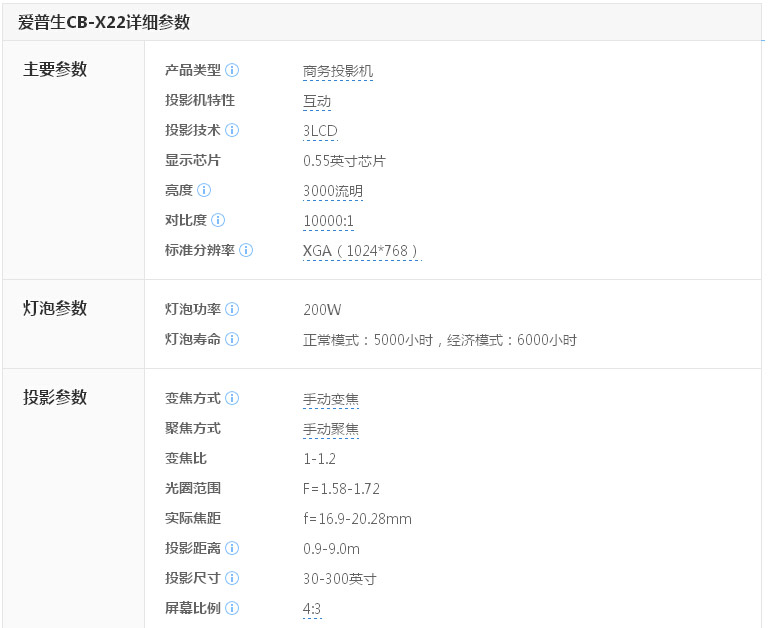Click the 标准分辨率 label
The height and width of the screenshot is (628, 768).
[200, 250]
